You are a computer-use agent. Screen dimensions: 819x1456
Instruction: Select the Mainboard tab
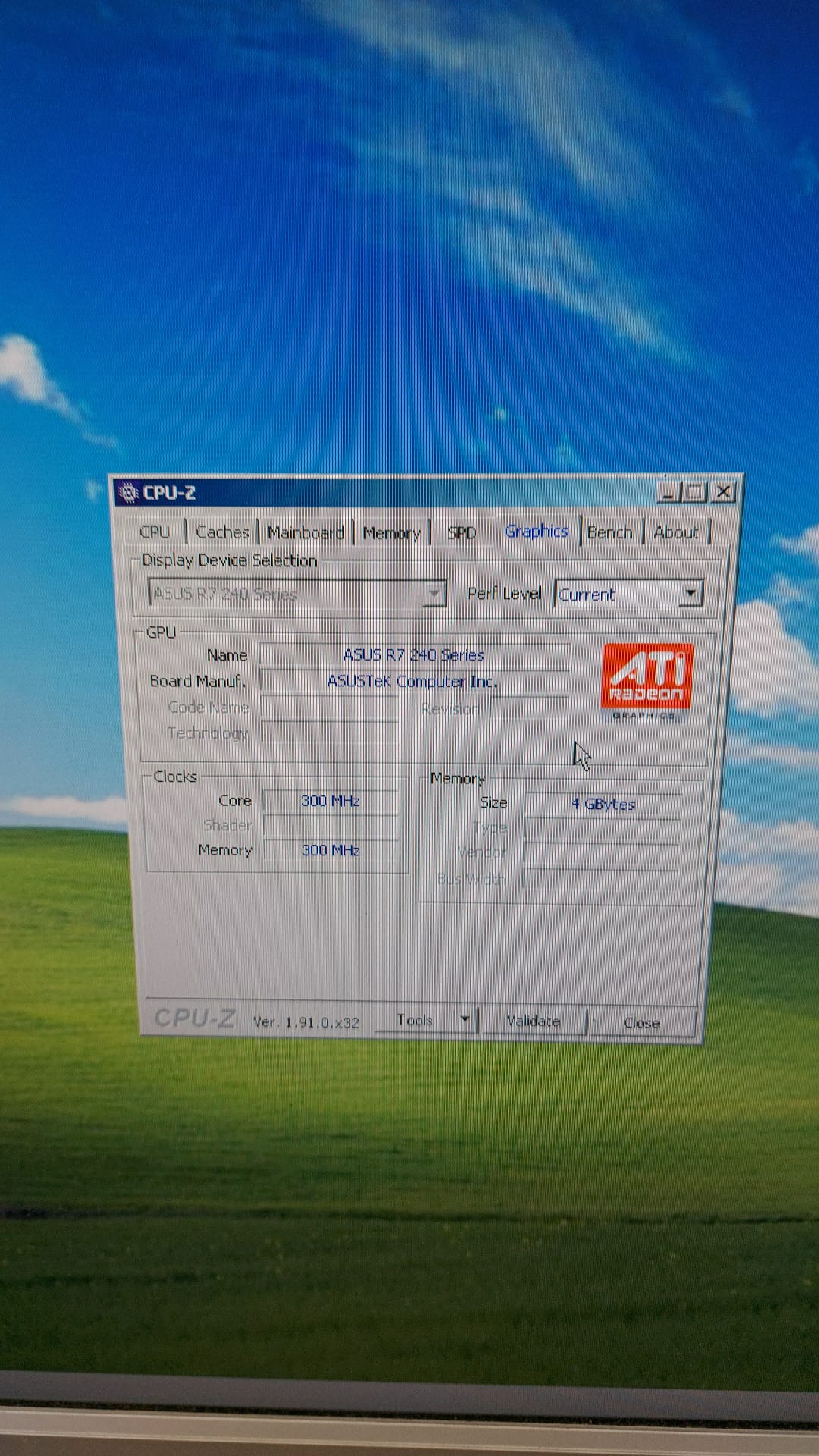coord(306,532)
